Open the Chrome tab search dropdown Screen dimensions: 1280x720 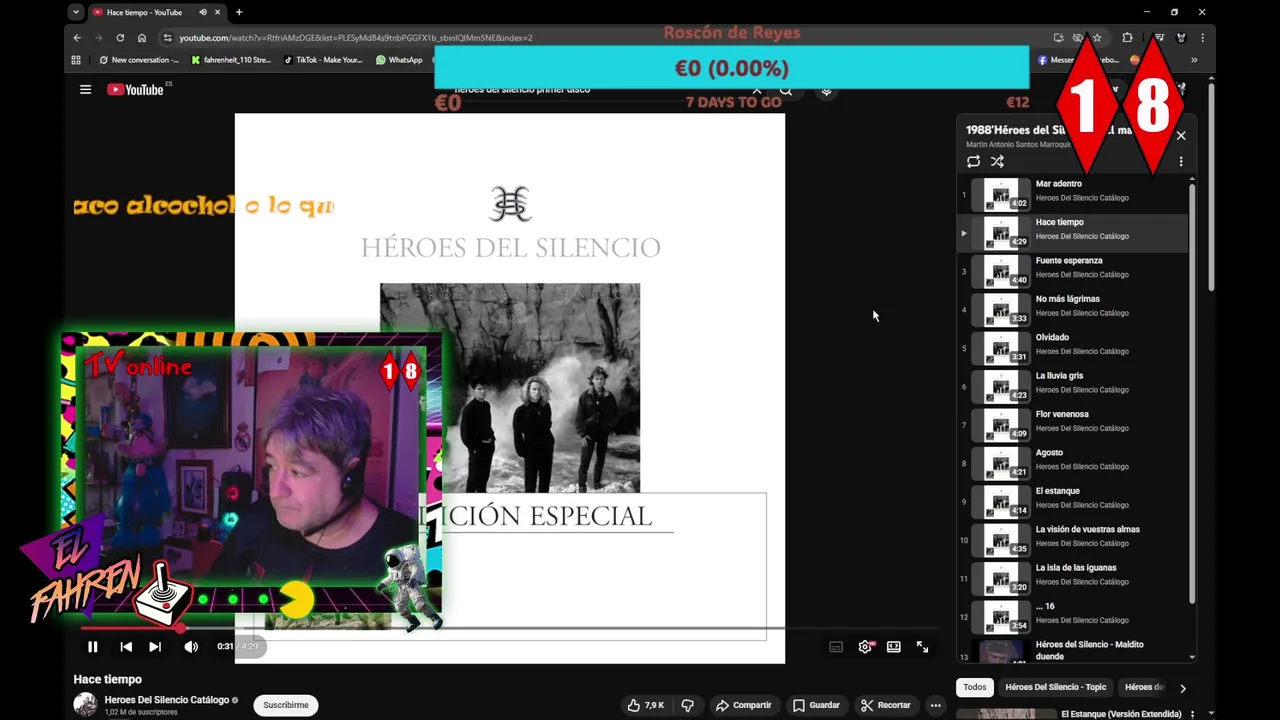click(76, 12)
